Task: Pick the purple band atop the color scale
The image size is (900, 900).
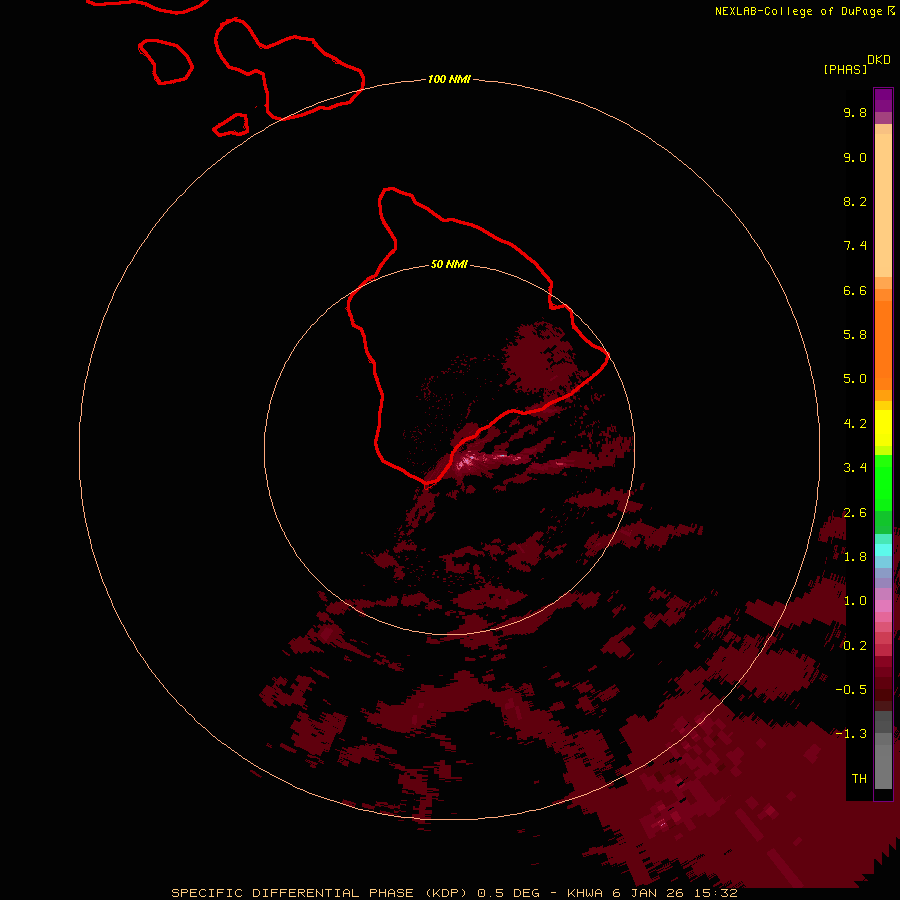Action: [883, 100]
